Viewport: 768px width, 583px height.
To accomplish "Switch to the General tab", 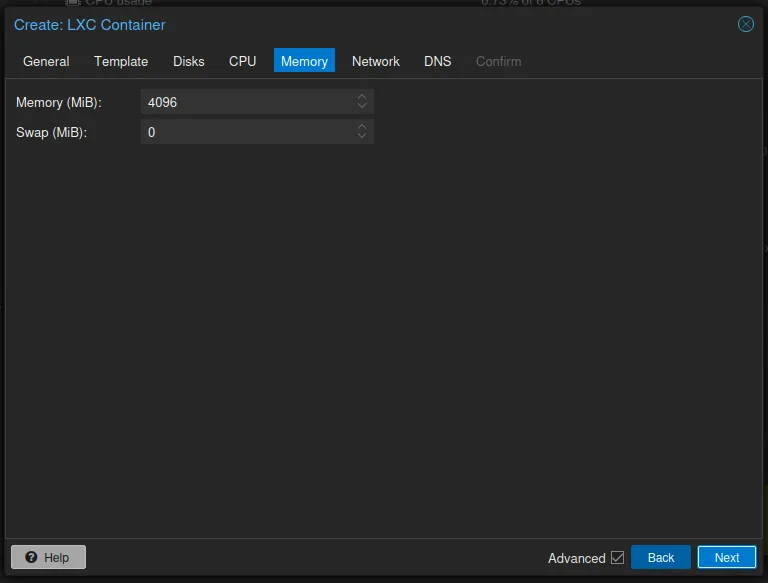I will coord(46,61).
